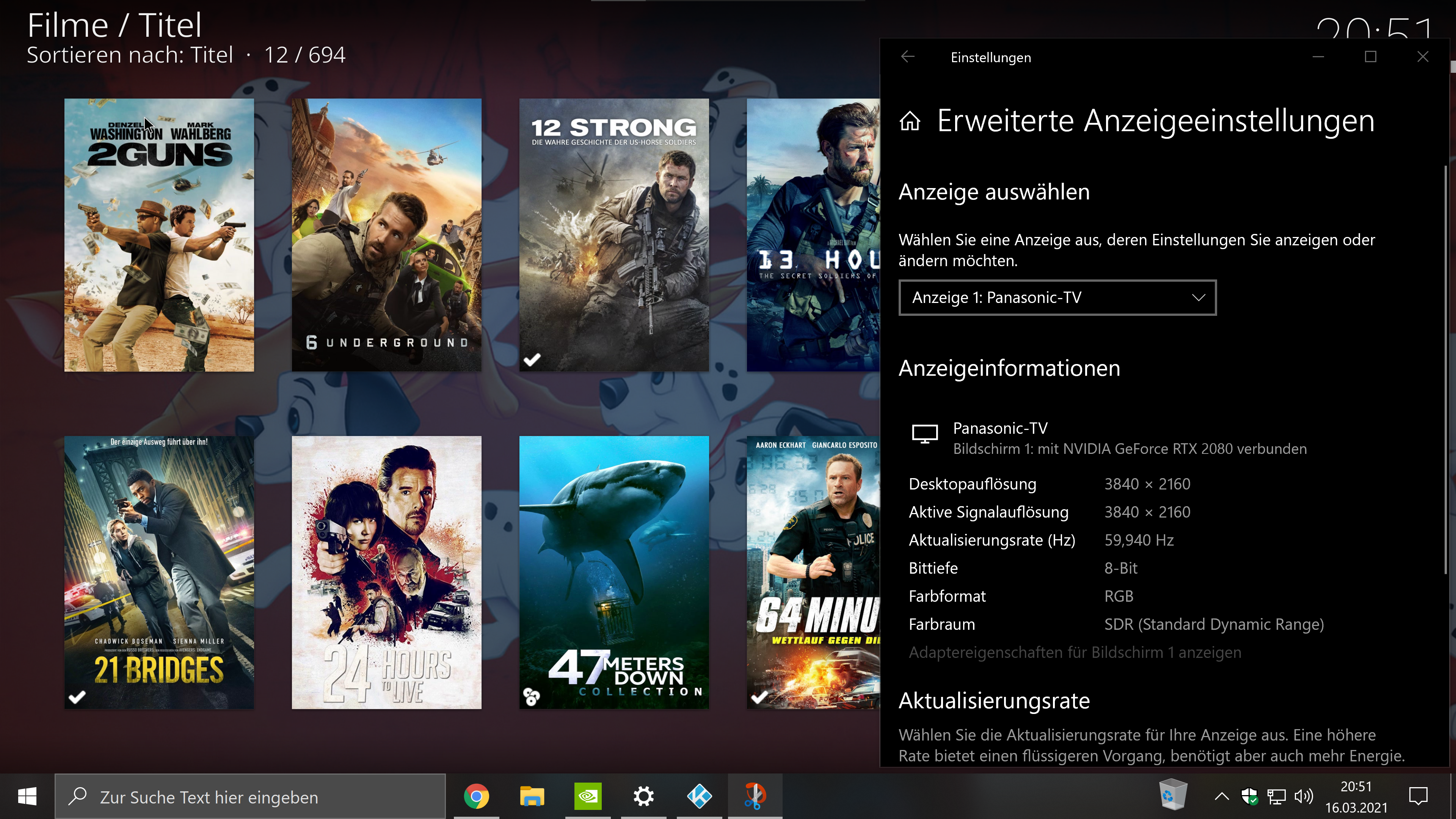The height and width of the screenshot is (819, 1456).
Task: Expand the Anzeige 1: Panasonic-TV dropdown
Action: (1057, 297)
